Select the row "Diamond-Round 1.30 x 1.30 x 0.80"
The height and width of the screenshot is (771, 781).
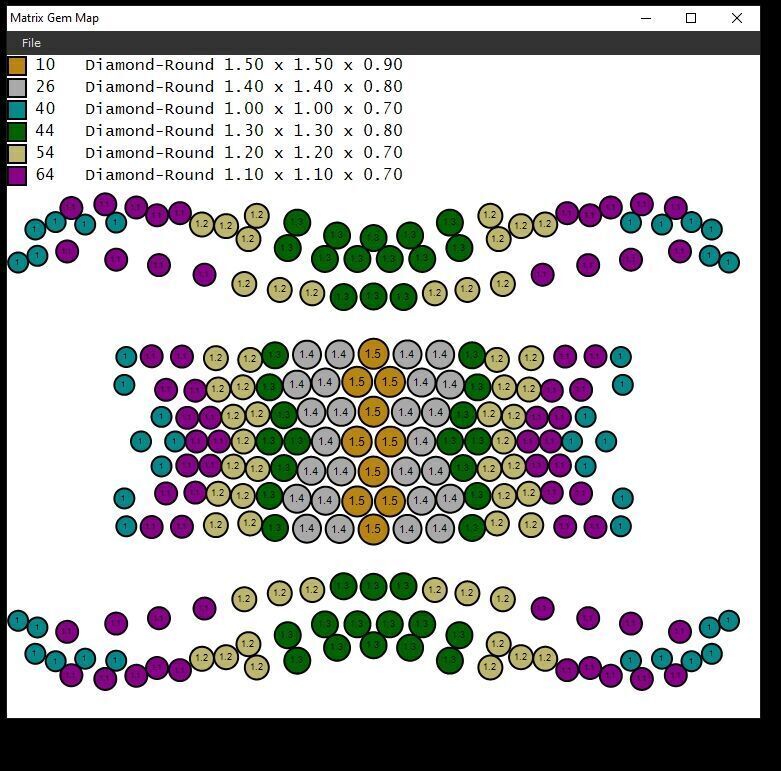click(244, 130)
